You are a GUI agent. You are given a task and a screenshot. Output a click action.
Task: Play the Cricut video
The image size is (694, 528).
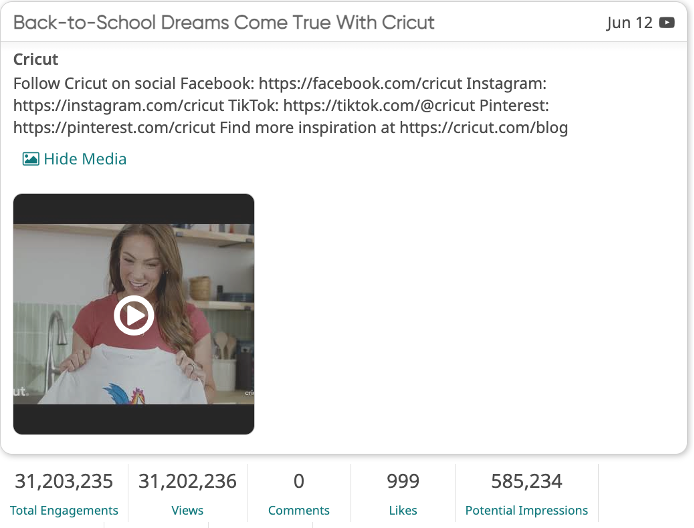pos(134,315)
